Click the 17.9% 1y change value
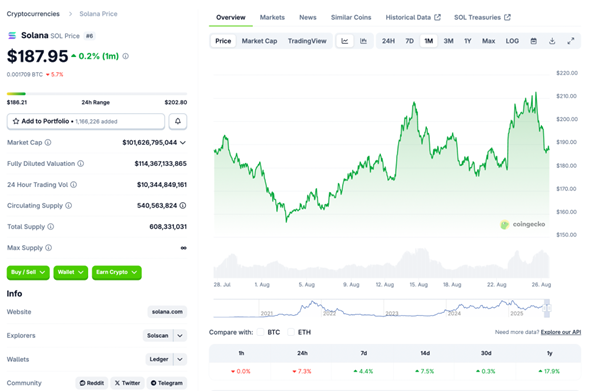Viewport: 602px width, 391px height. point(549,371)
